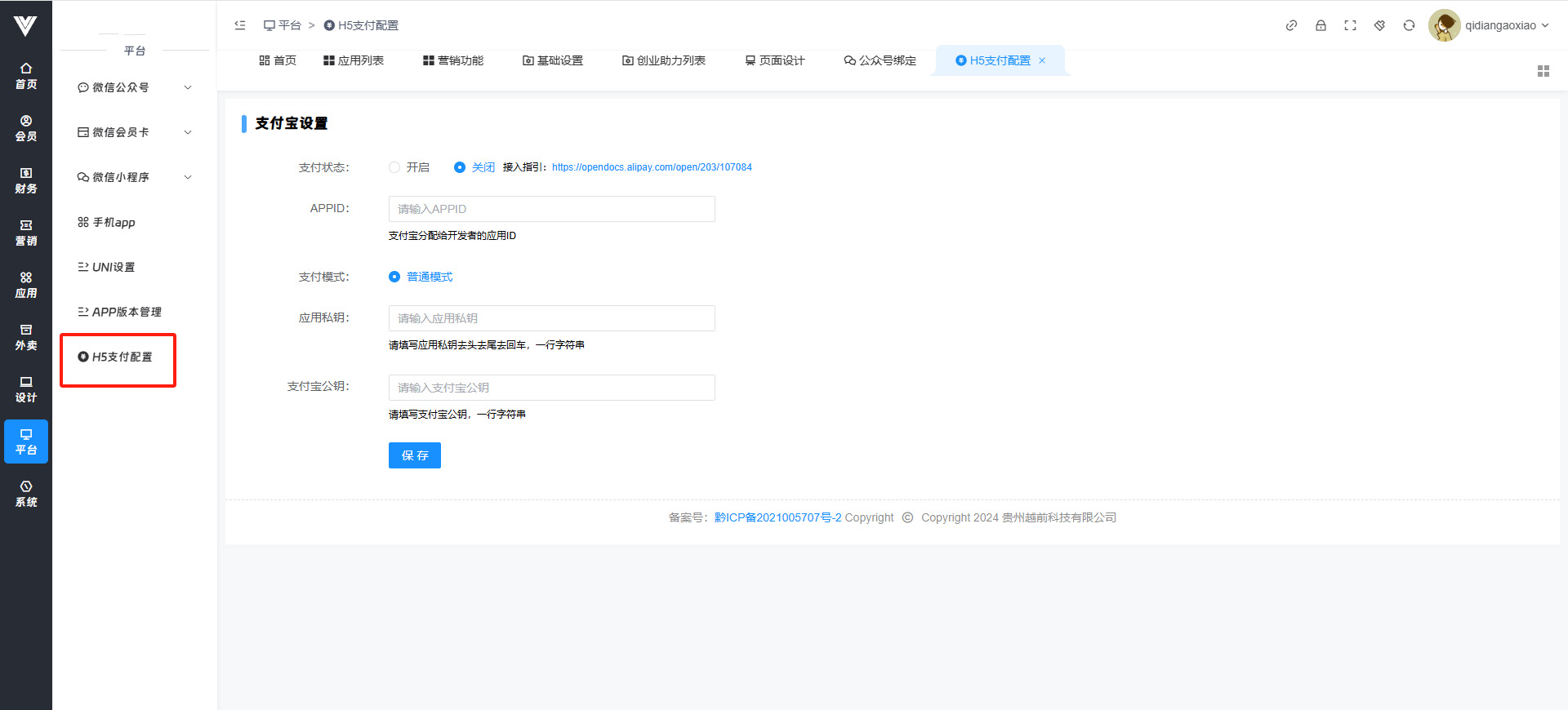Viewport: 1568px width, 710px height.
Task: Click the 保存 button
Action: click(414, 455)
